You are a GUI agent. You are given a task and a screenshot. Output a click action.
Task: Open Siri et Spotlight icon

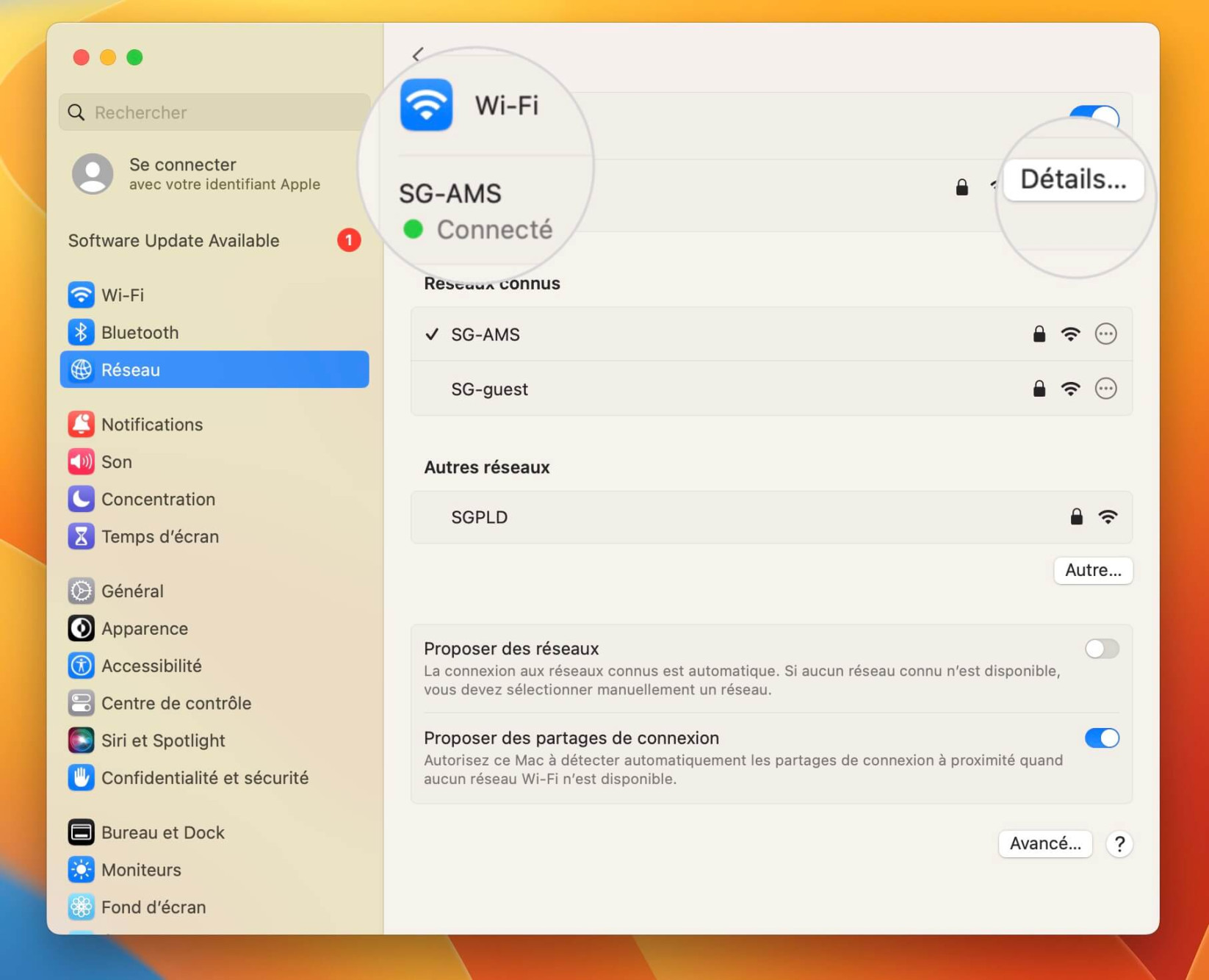point(82,741)
